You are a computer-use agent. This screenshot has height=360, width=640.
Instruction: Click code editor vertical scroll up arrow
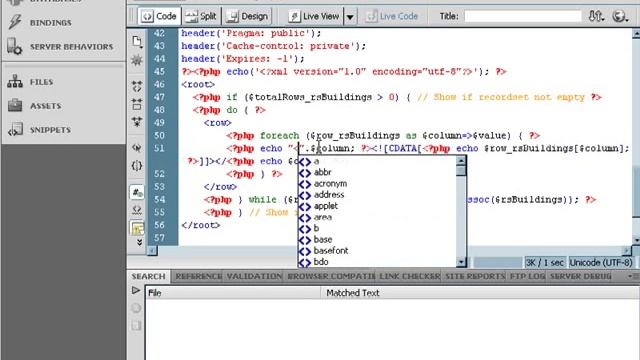click(636, 34)
